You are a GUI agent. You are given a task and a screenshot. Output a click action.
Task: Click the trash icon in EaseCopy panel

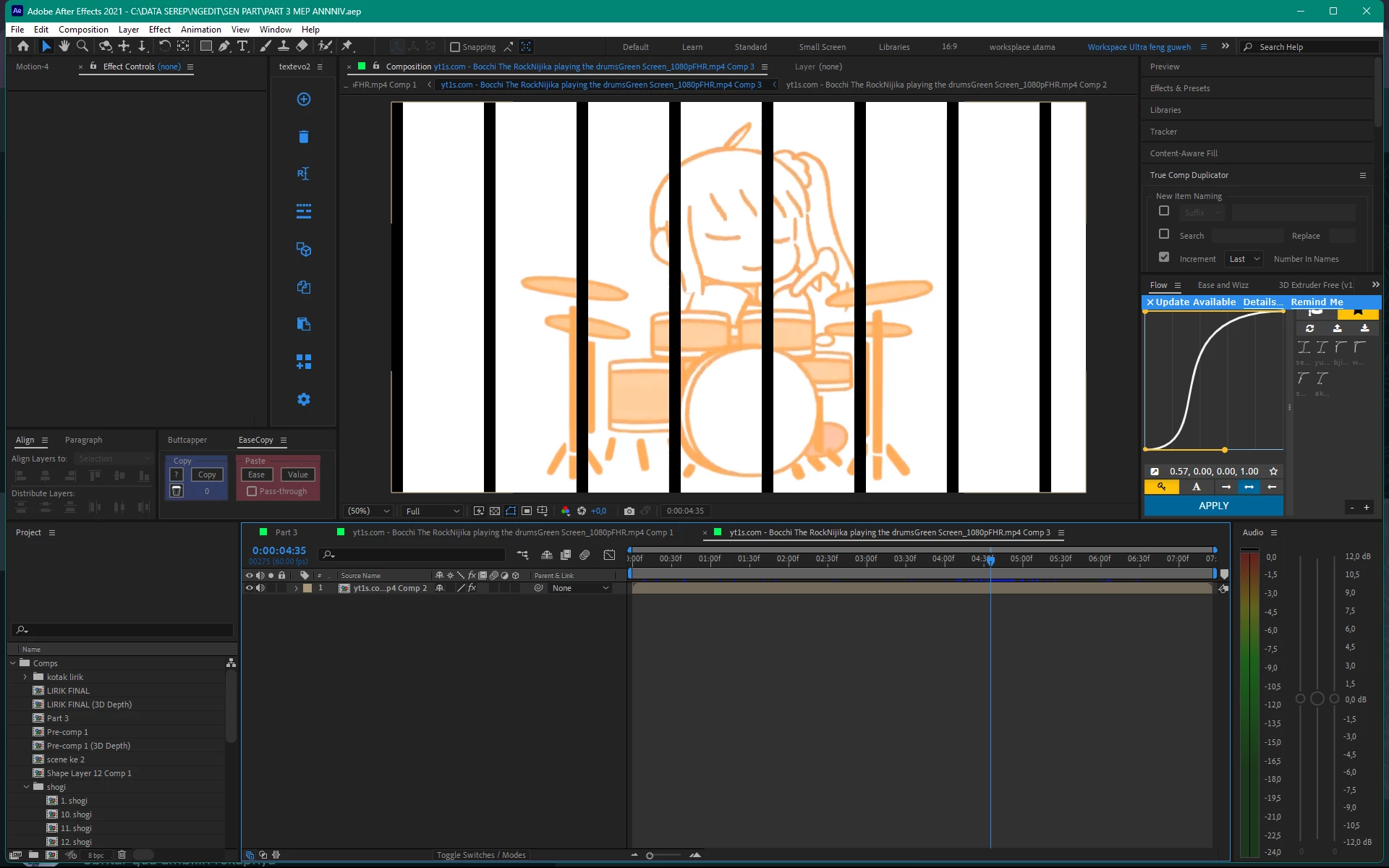177,491
